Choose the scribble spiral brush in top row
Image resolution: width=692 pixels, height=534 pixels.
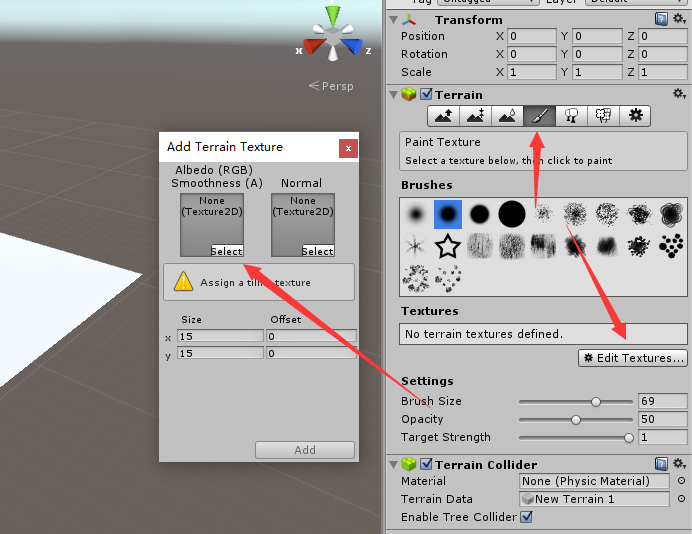[x=671, y=214]
